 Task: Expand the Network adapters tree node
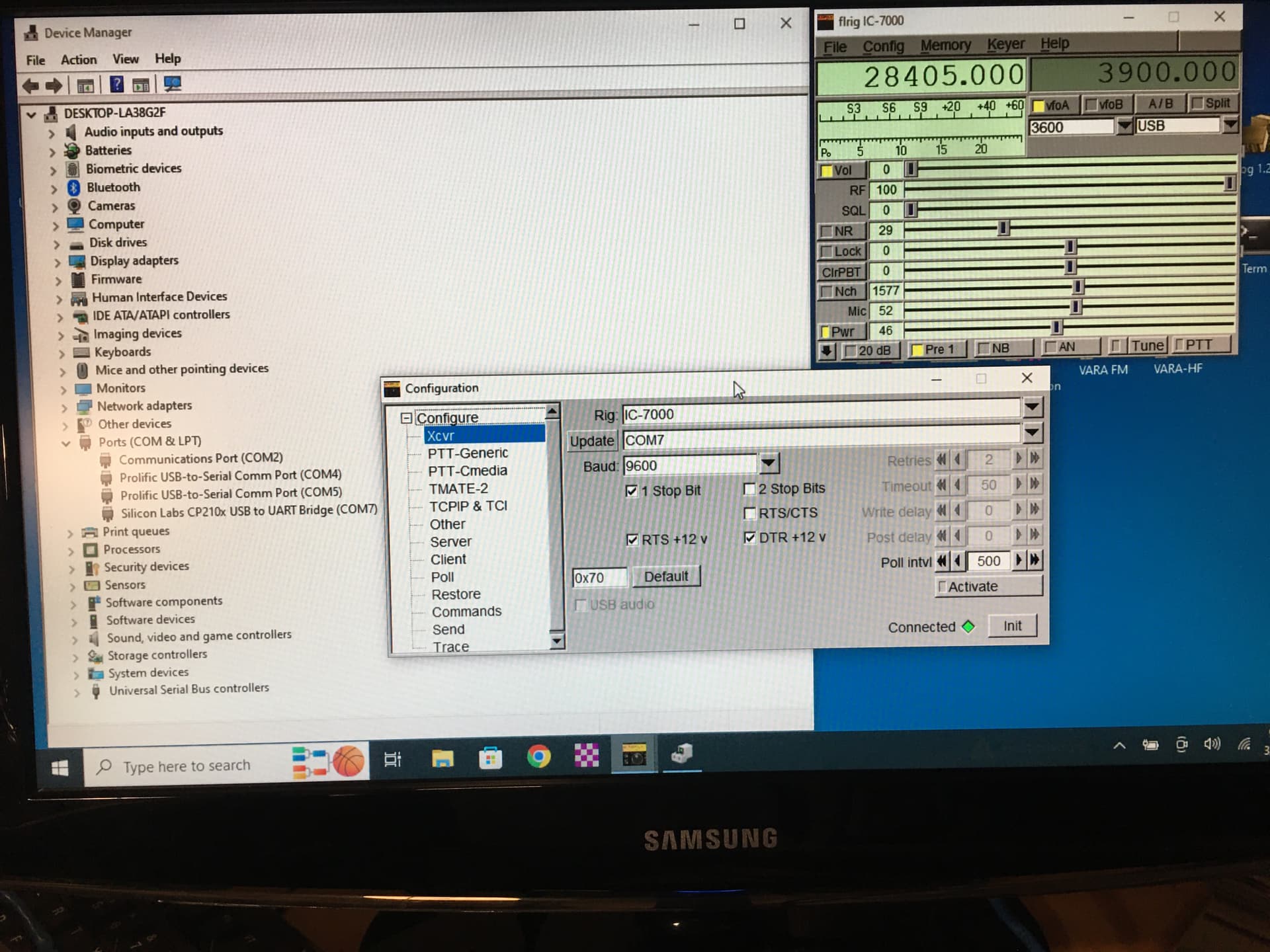tap(64, 407)
